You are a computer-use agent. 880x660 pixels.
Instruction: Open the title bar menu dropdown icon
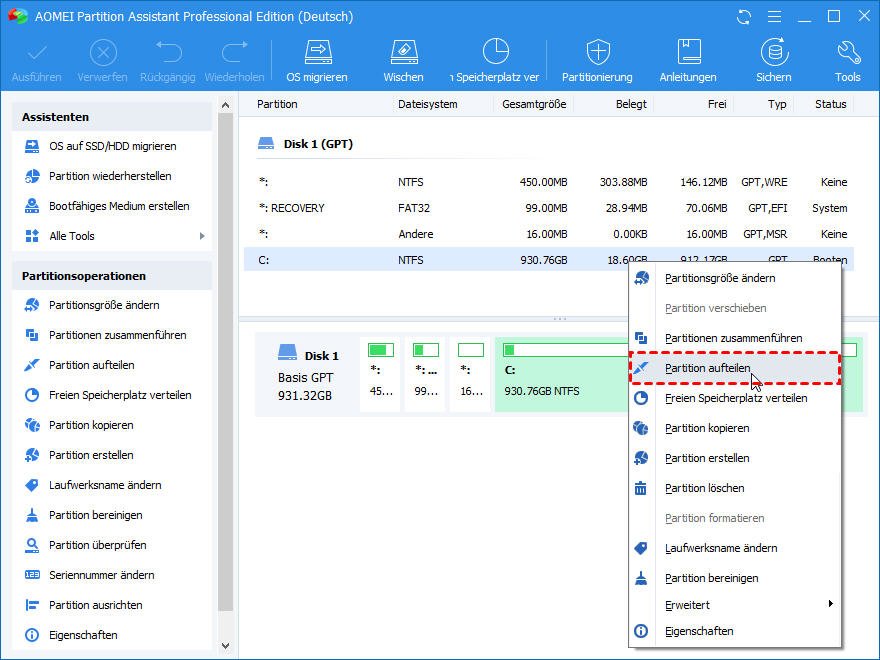click(772, 17)
